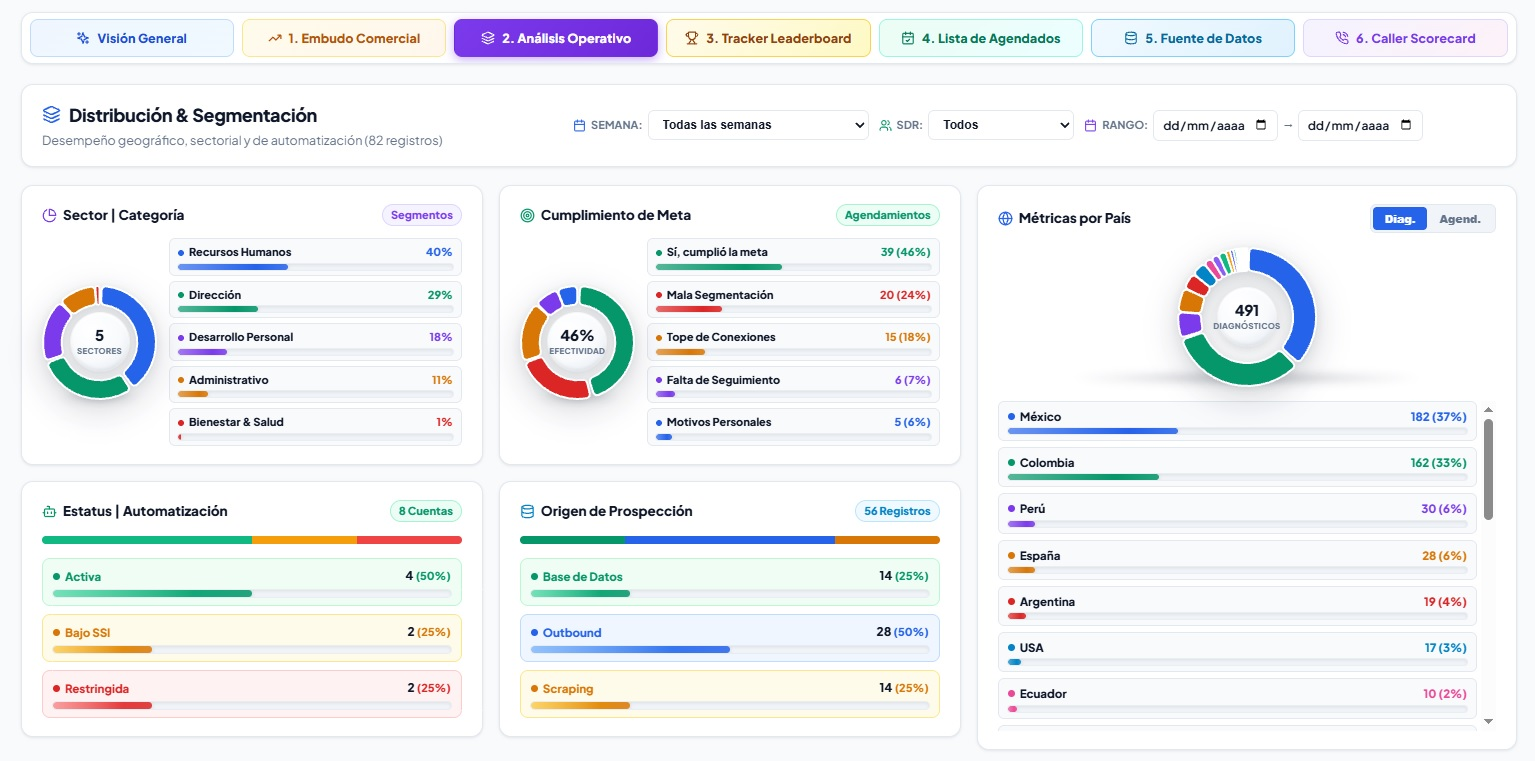The image size is (1535, 761).
Task: Click the start date input field
Action: coord(1215,125)
